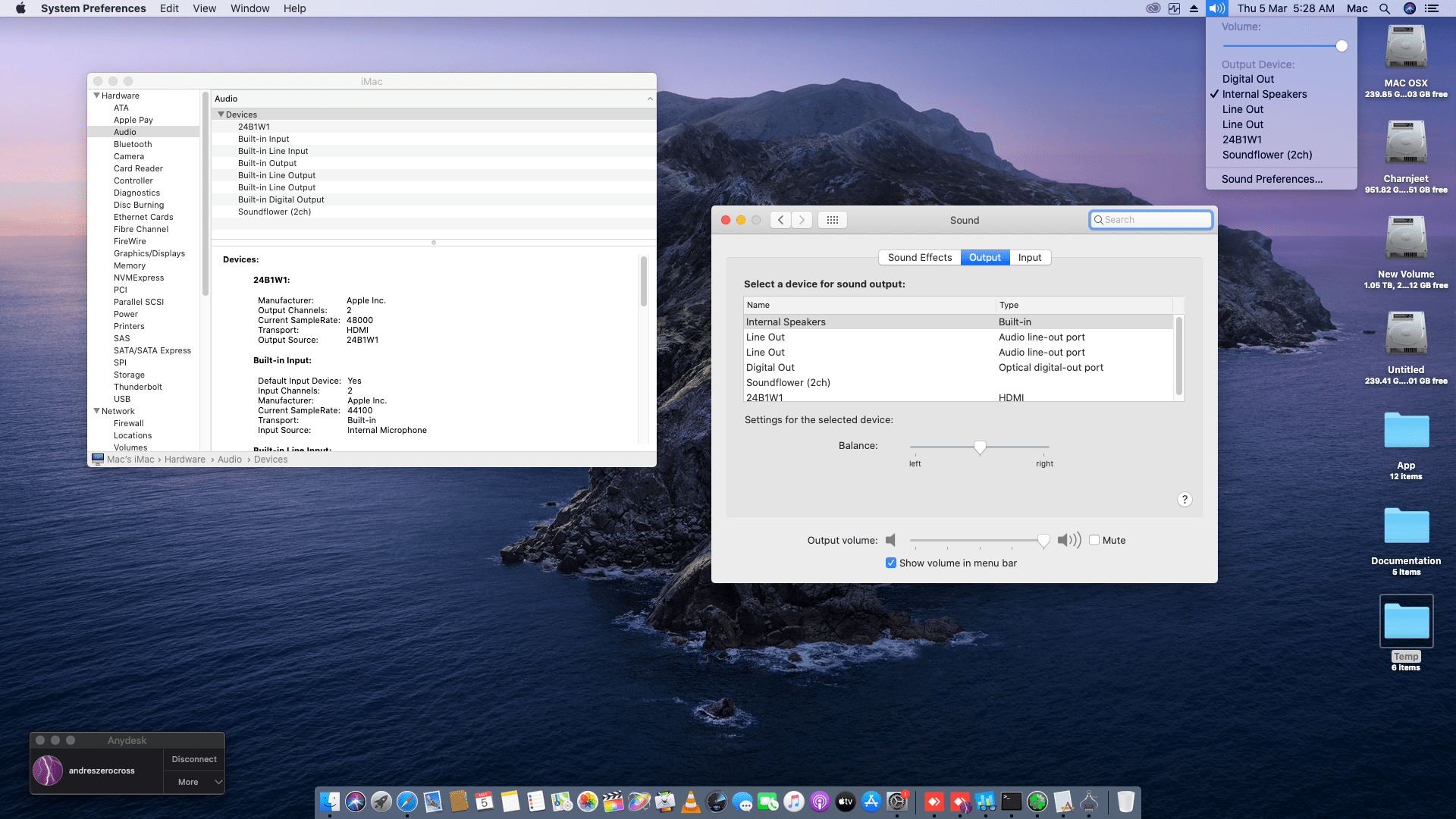Uncheck Show volume in menu bar
This screenshot has width=1456, height=819.
(891, 563)
